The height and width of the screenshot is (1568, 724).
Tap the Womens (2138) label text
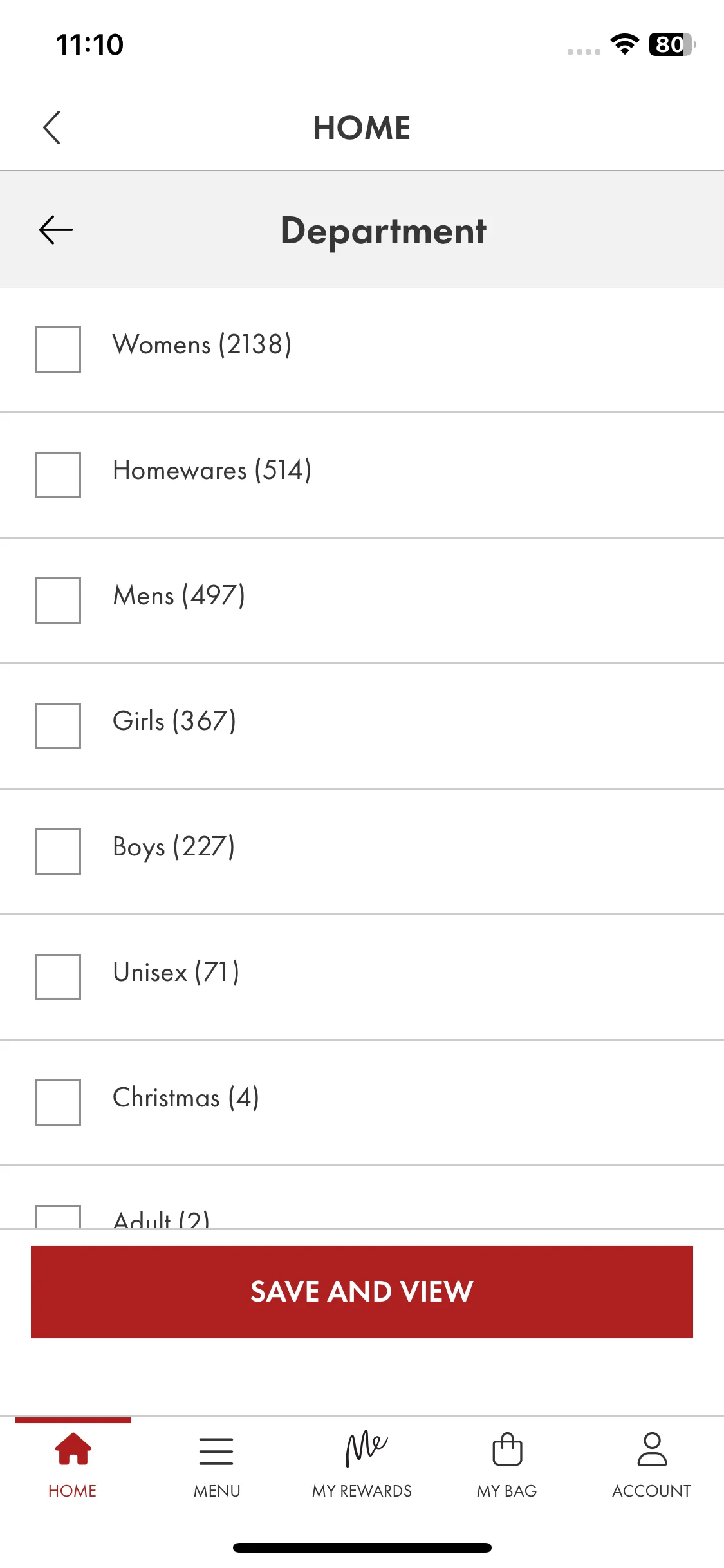point(202,345)
